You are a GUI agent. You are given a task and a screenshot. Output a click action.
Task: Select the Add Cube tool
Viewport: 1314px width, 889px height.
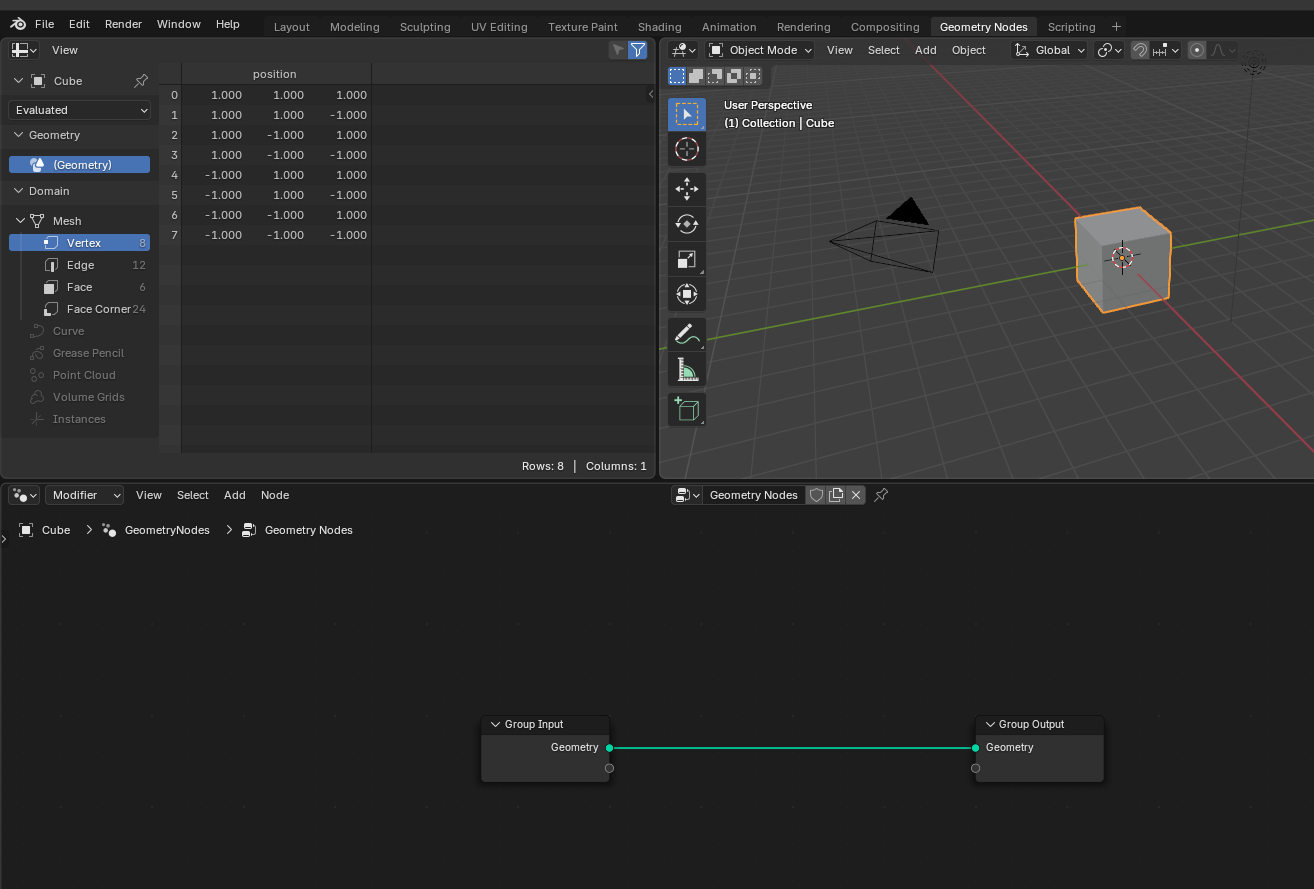[686, 409]
